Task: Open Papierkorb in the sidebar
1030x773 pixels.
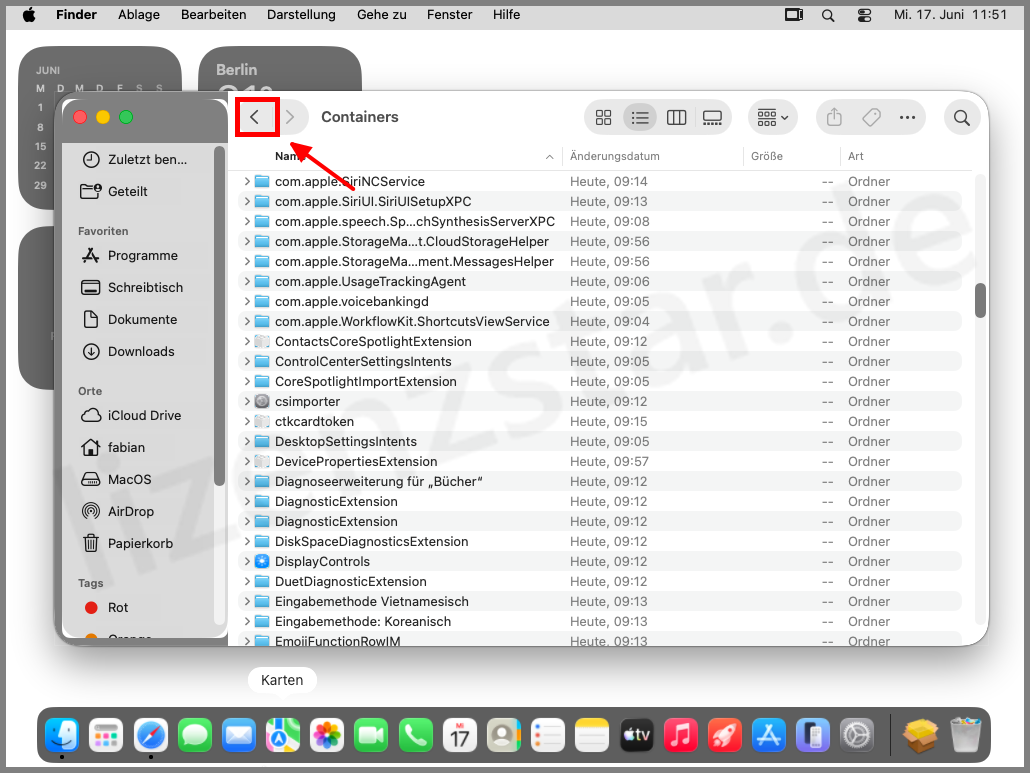Action: (x=127, y=543)
